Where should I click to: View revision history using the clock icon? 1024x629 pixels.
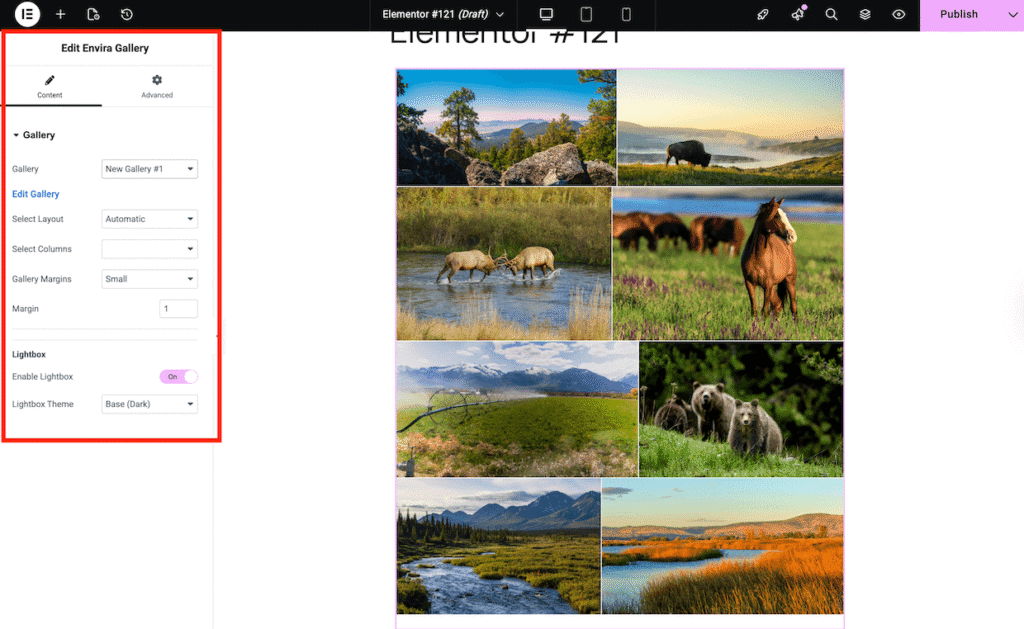[126, 14]
